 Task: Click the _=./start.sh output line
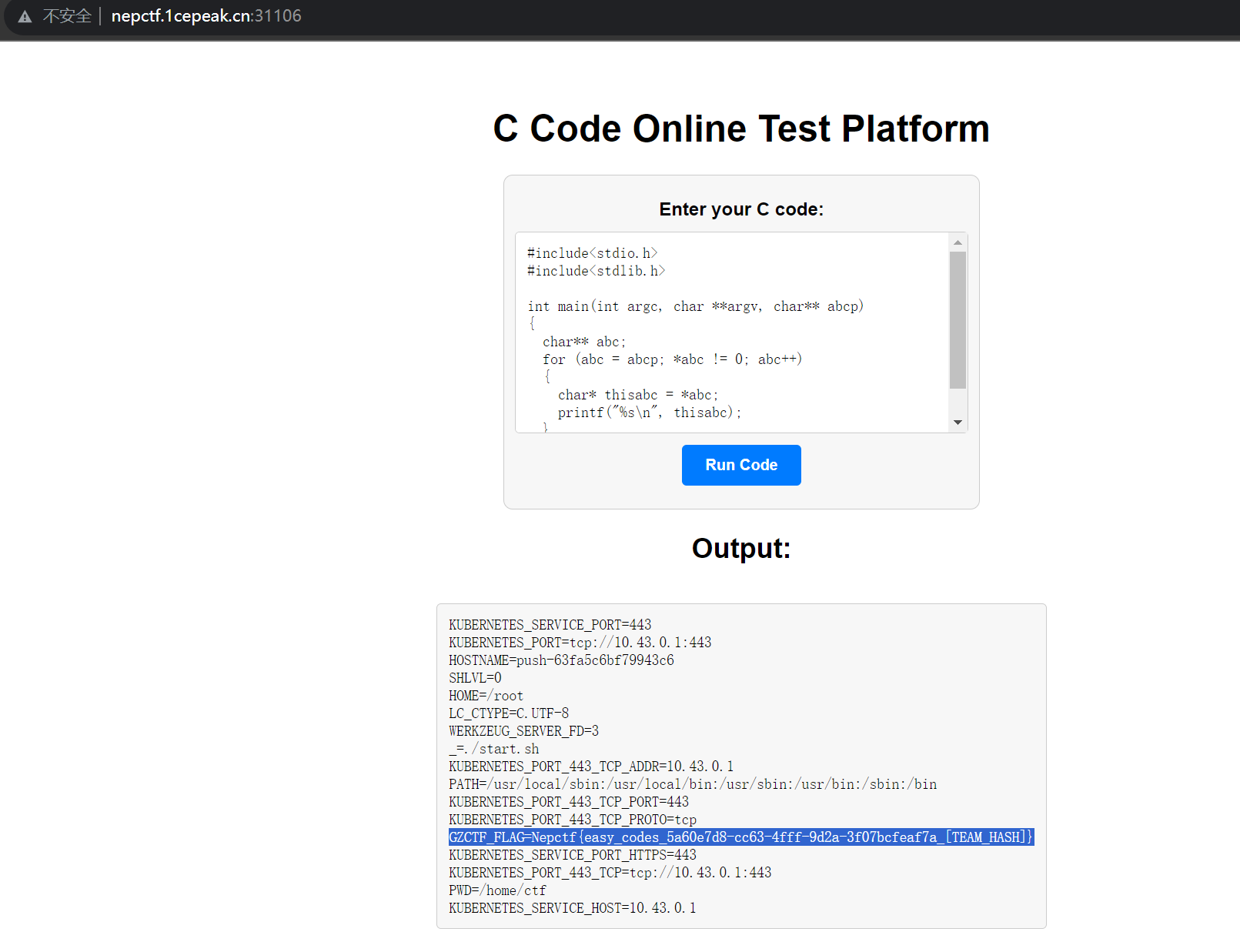point(494,749)
